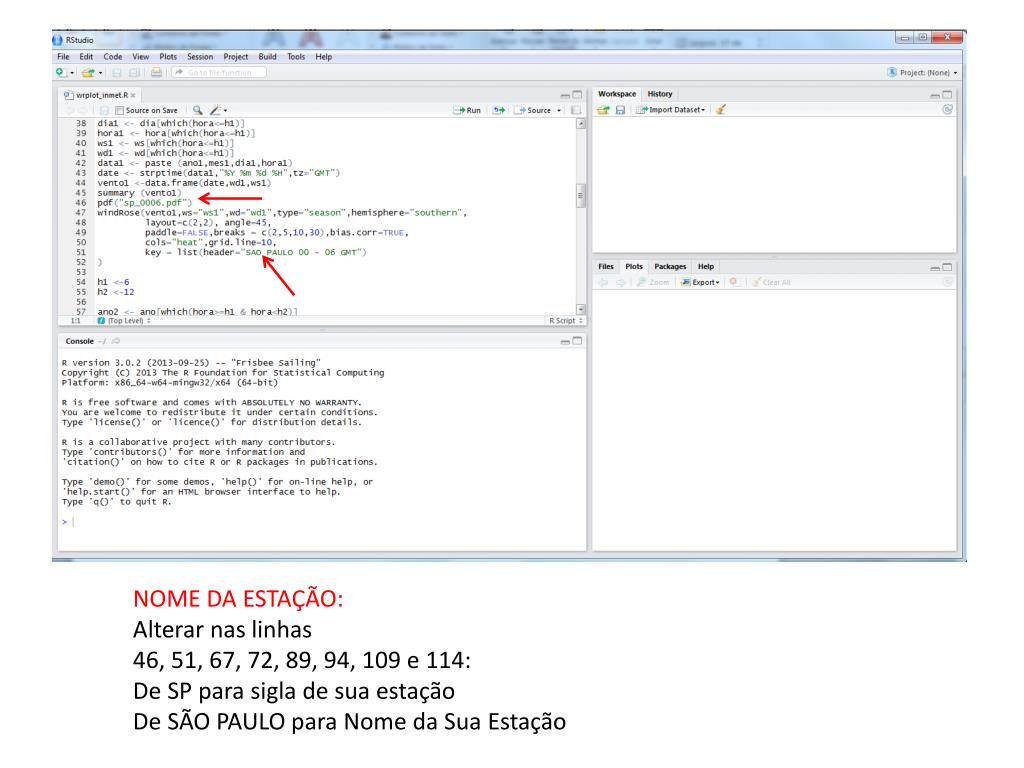Click the Clear All plots button

pyautogui.click(x=771, y=282)
